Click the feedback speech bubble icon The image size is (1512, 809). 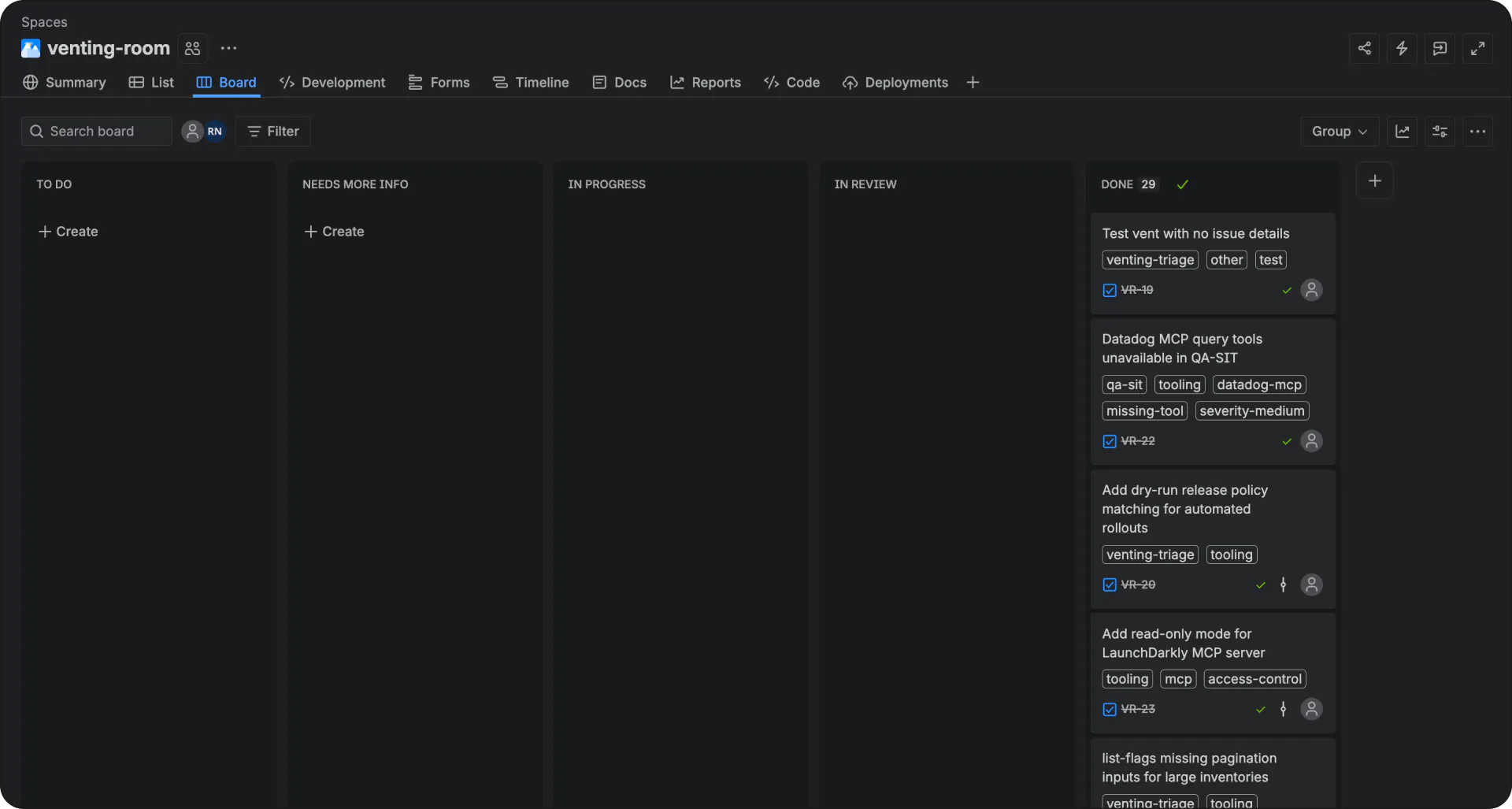click(1440, 49)
